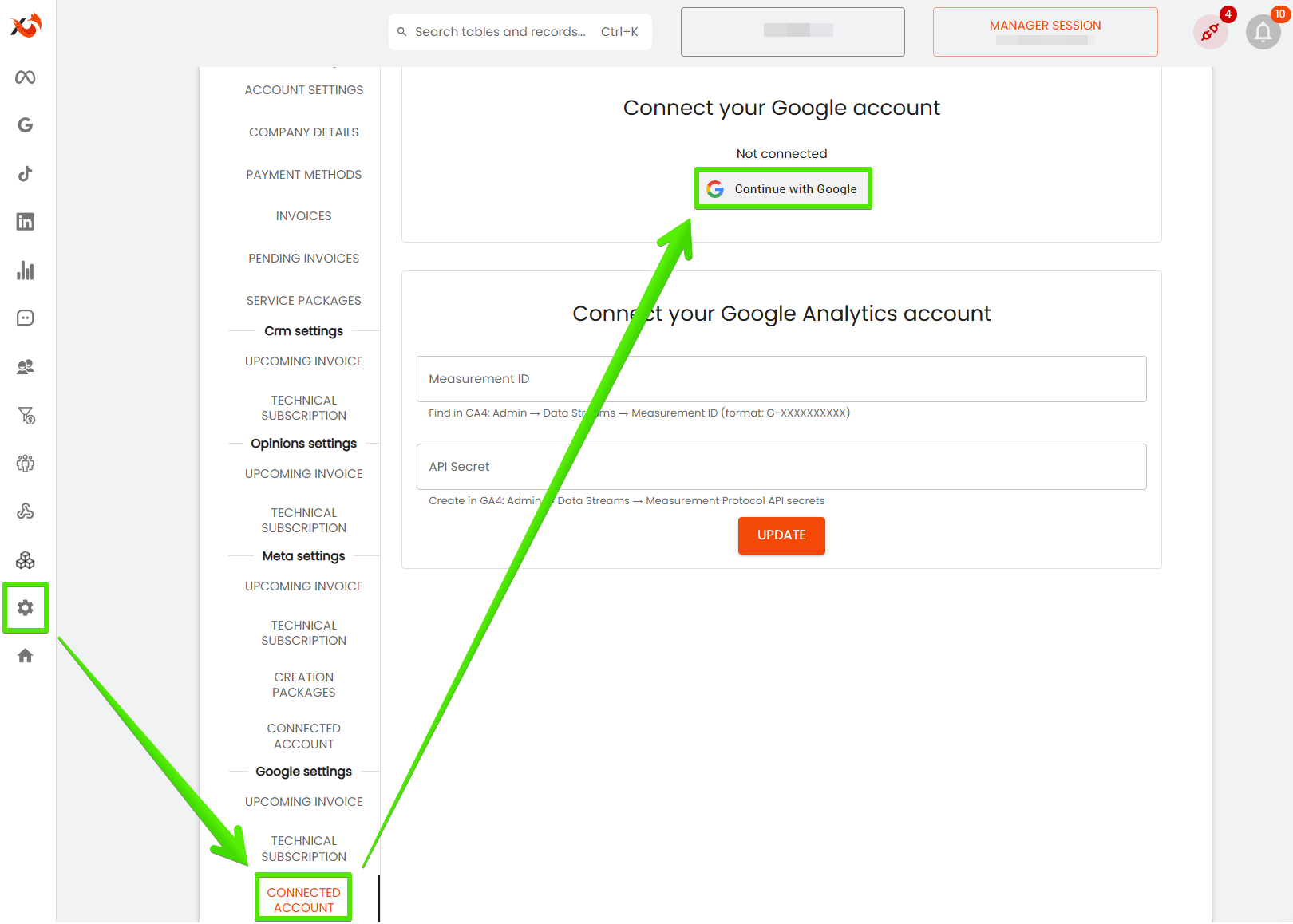The image size is (1293, 924).
Task: Open the chat bubble sidebar icon
Action: [26, 318]
